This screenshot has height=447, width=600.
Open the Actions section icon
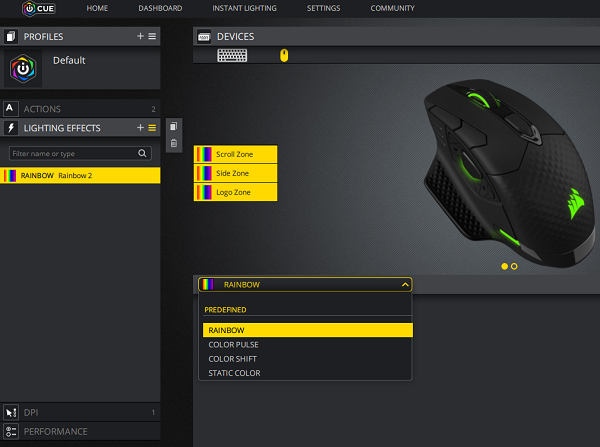10,109
